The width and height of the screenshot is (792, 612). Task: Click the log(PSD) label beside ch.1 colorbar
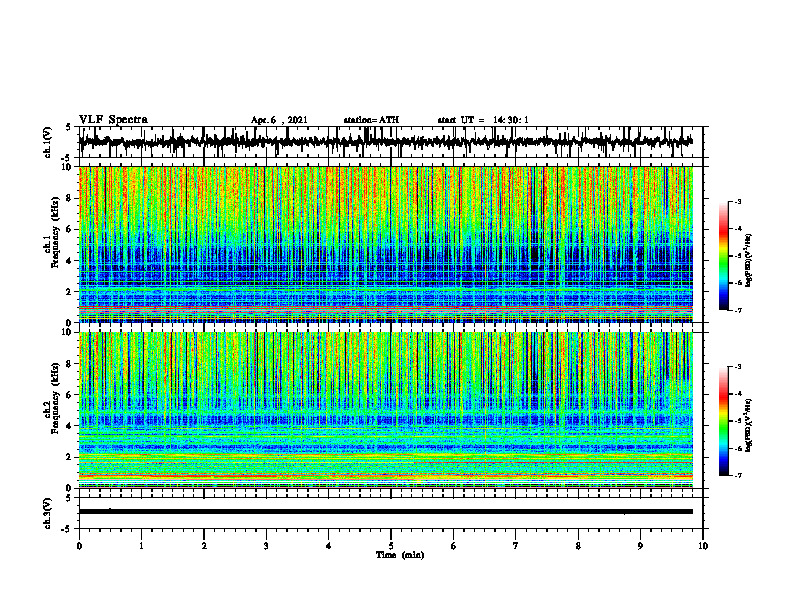point(749,260)
